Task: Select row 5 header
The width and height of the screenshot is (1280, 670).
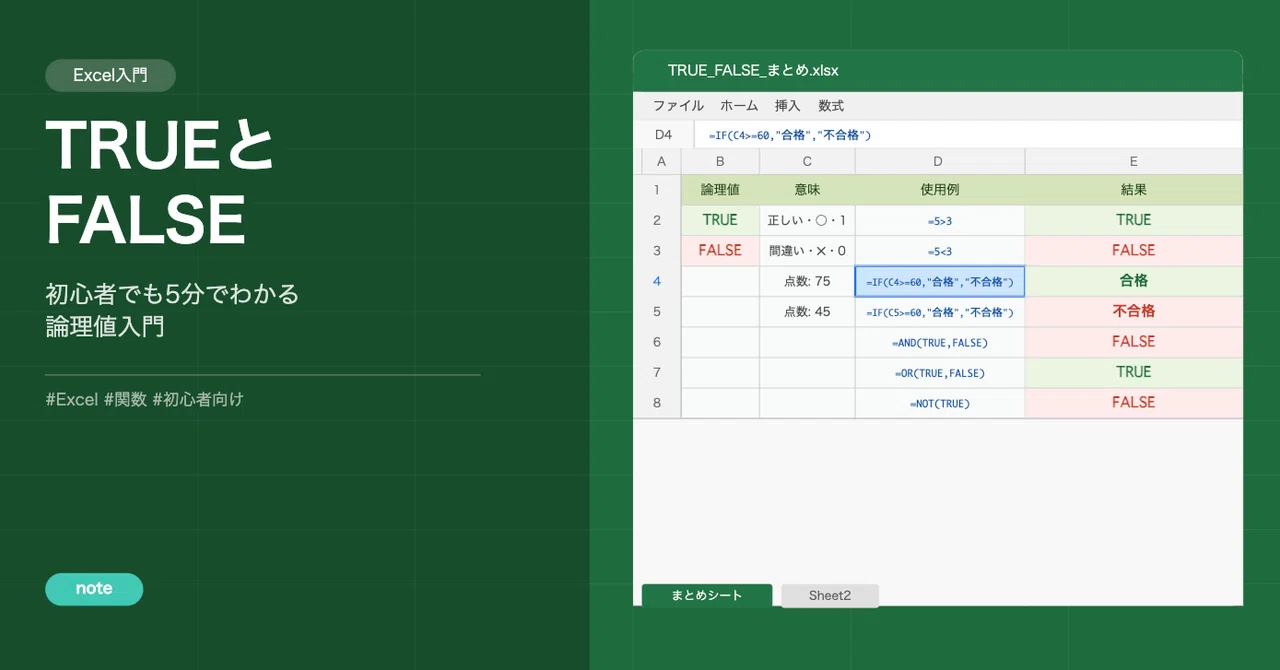Action: point(657,311)
